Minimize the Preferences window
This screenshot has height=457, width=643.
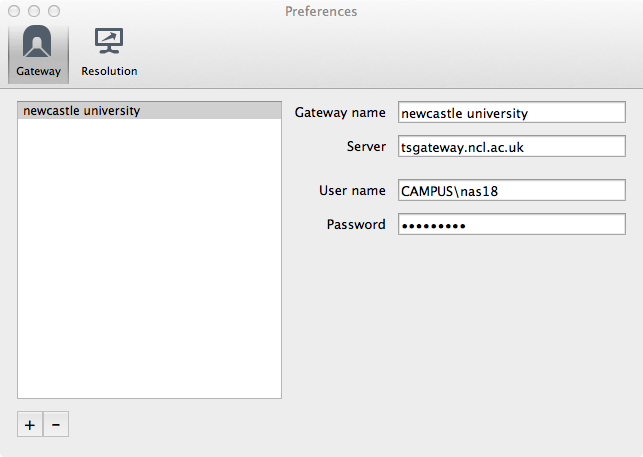34,11
